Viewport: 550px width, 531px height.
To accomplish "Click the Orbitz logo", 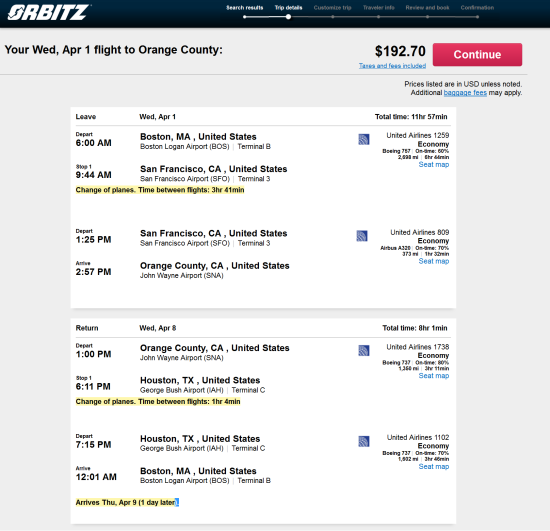I will coord(48,12).
